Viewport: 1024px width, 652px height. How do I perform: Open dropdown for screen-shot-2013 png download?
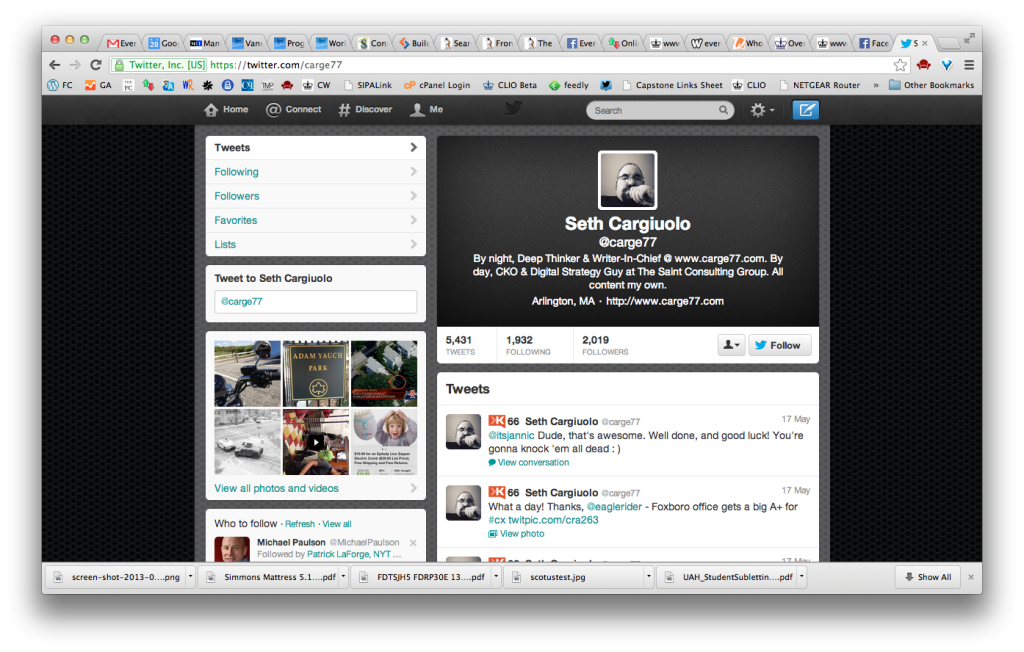[x=191, y=577]
